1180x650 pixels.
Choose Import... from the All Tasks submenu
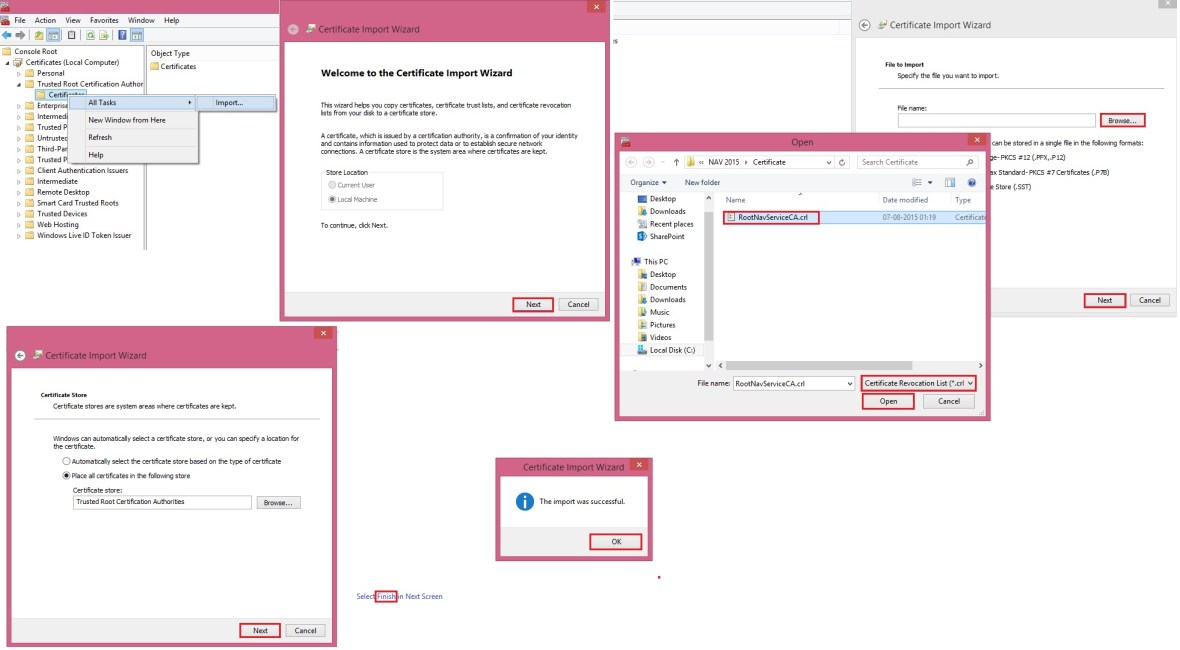pyautogui.click(x=229, y=102)
